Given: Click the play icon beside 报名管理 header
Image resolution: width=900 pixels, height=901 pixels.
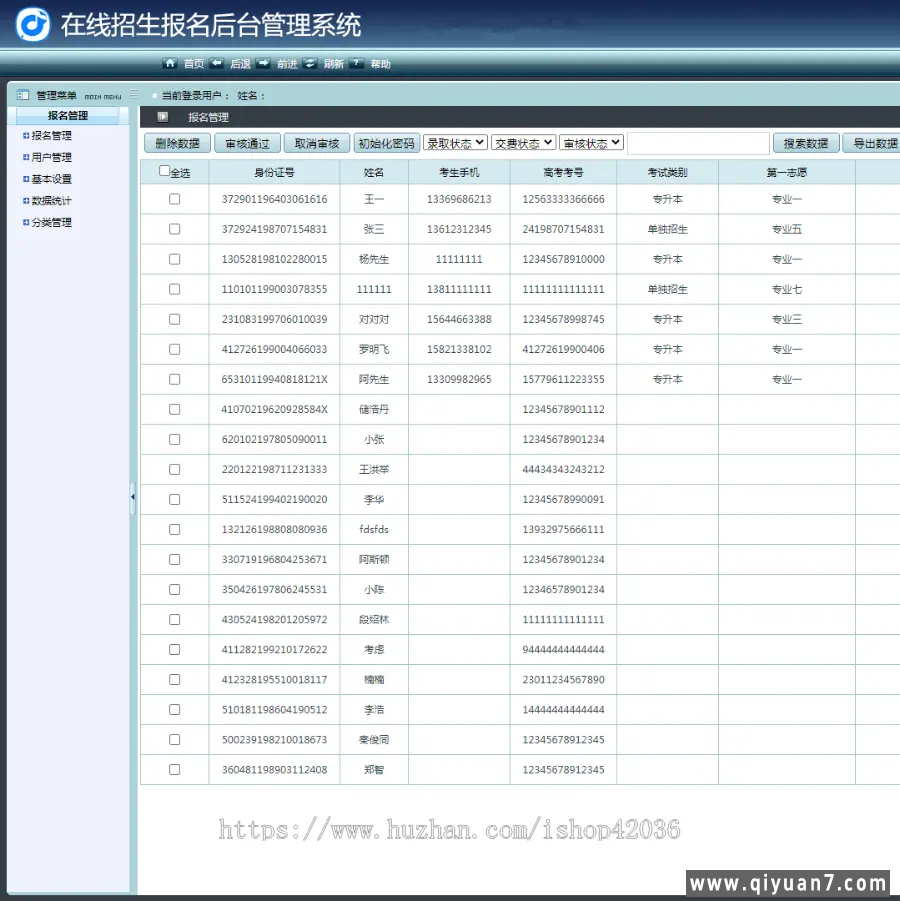Looking at the screenshot, I should (163, 117).
